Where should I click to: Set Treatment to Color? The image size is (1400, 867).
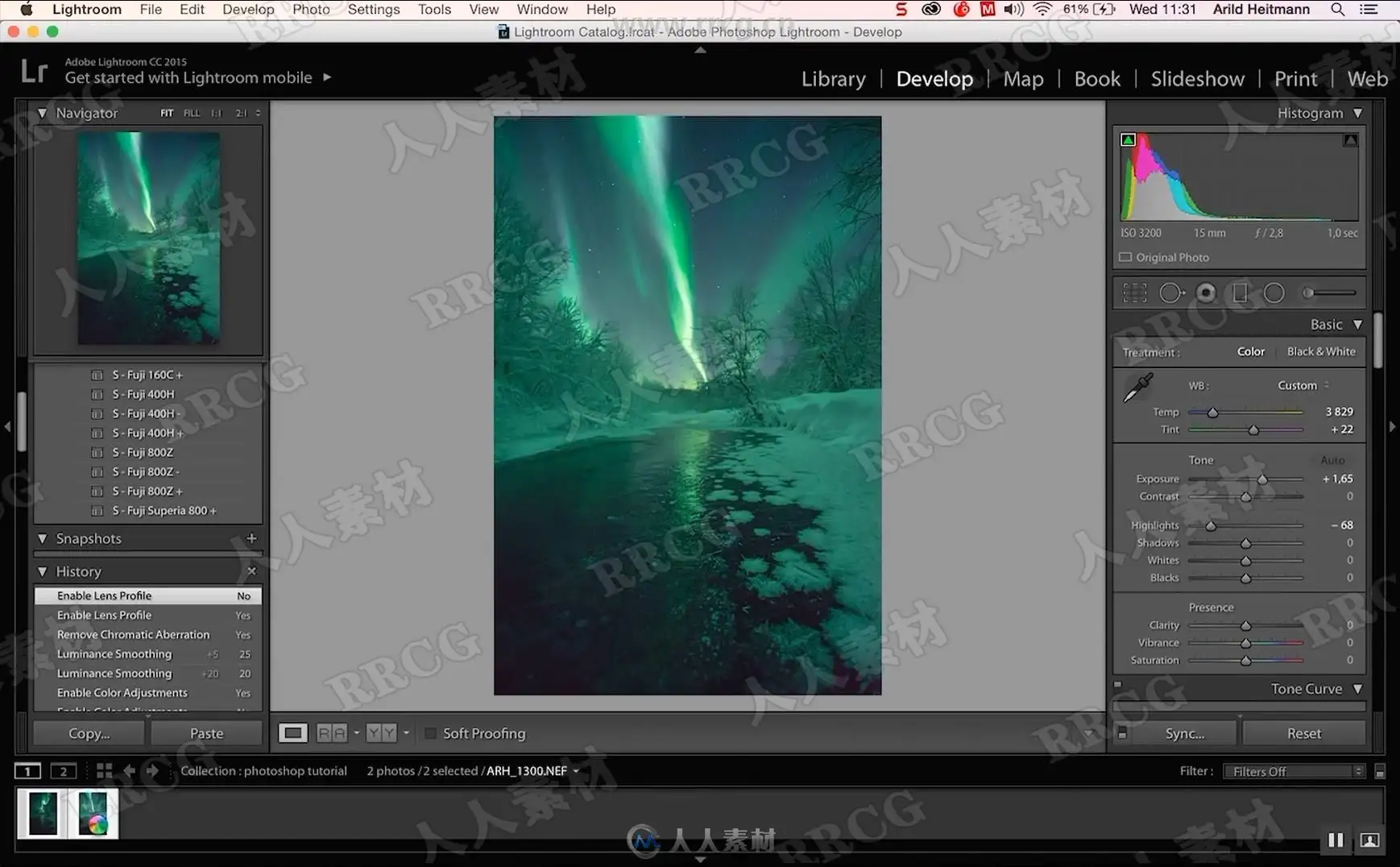tap(1250, 352)
